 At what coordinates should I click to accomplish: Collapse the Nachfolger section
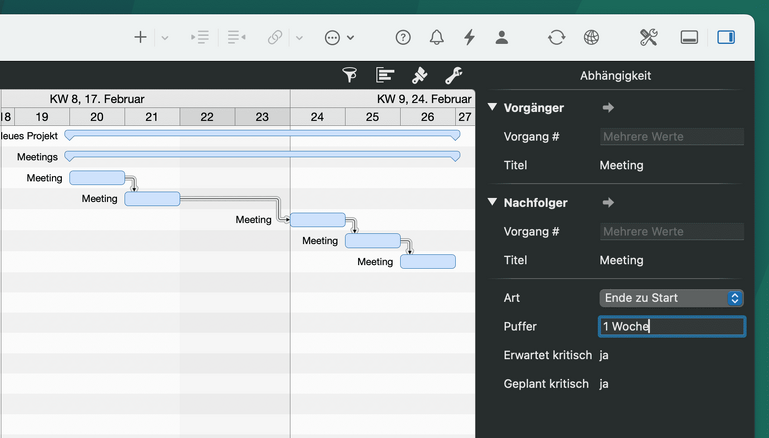[492, 202]
